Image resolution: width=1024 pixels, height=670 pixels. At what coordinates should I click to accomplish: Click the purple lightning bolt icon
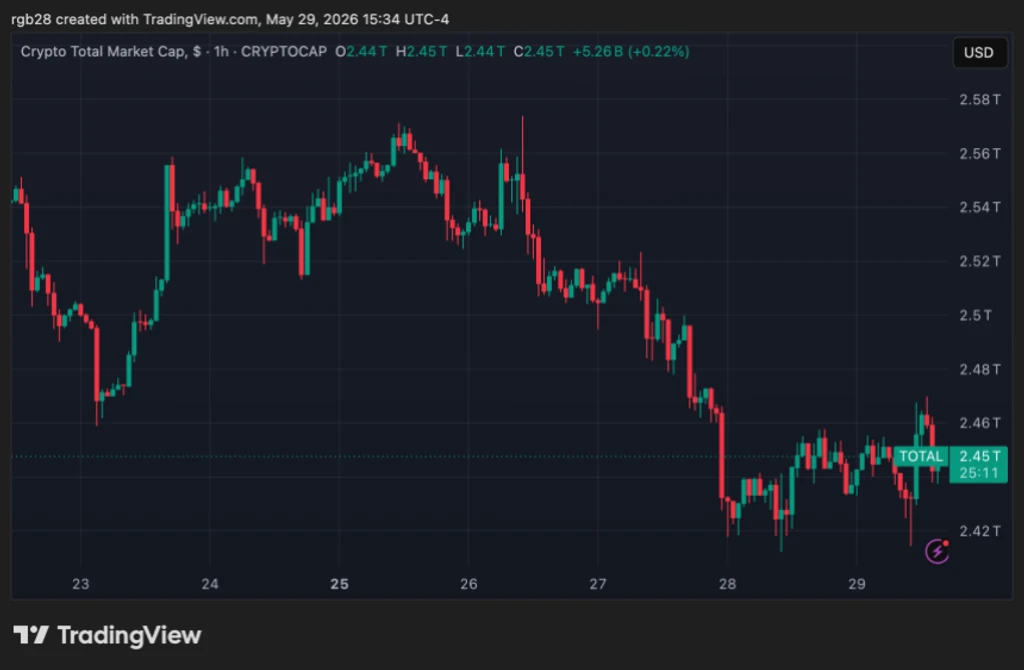pyautogui.click(x=937, y=551)
